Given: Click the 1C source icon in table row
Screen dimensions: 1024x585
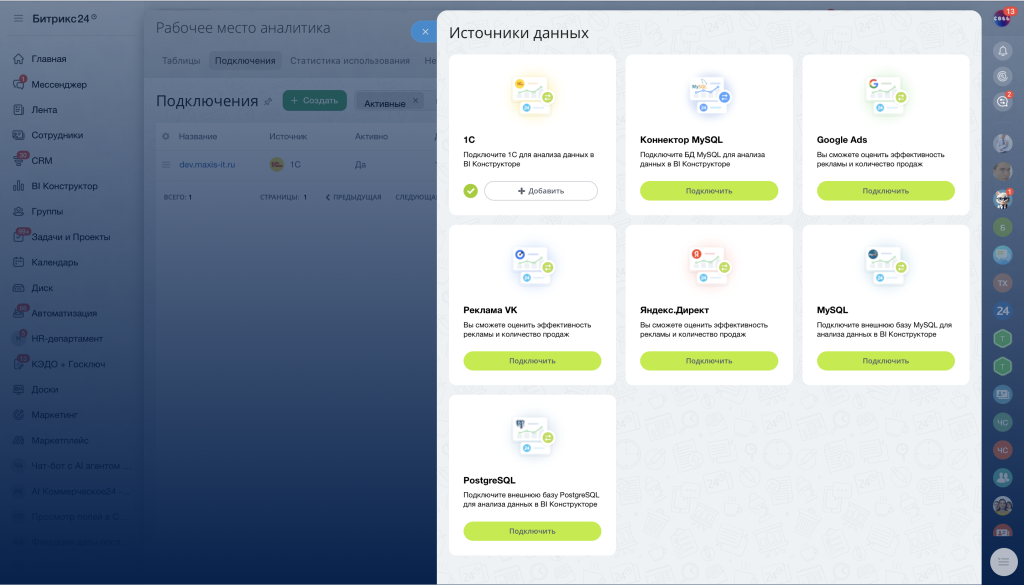Looking at the screenshot, I should click(x=277, y=165).
